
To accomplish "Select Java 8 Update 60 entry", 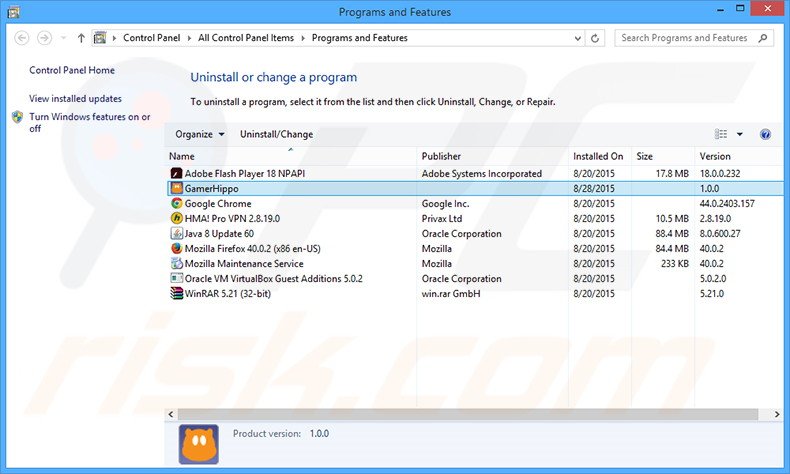I will (475, 234).
